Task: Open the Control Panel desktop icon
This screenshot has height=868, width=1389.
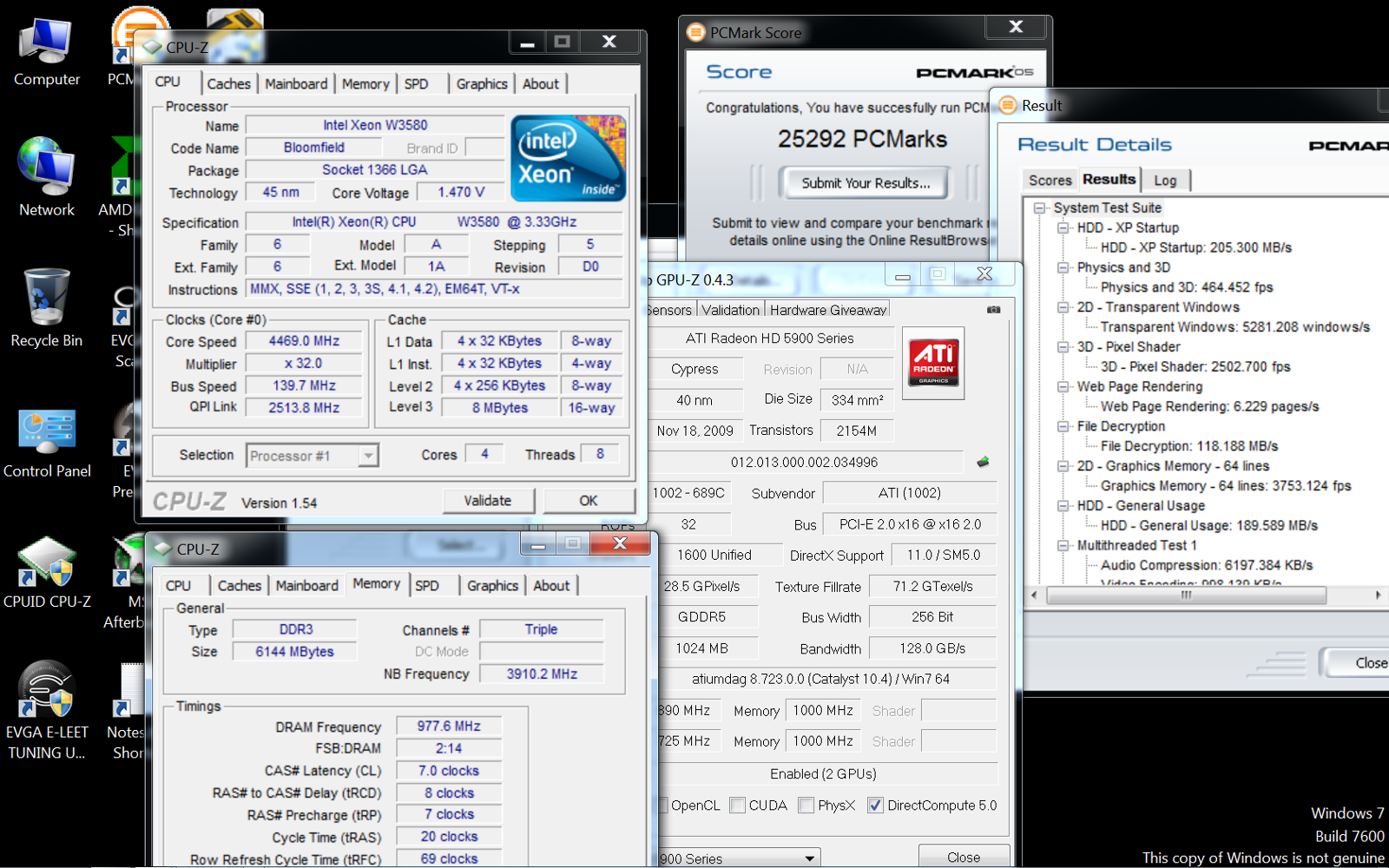Action: (47, 443)
